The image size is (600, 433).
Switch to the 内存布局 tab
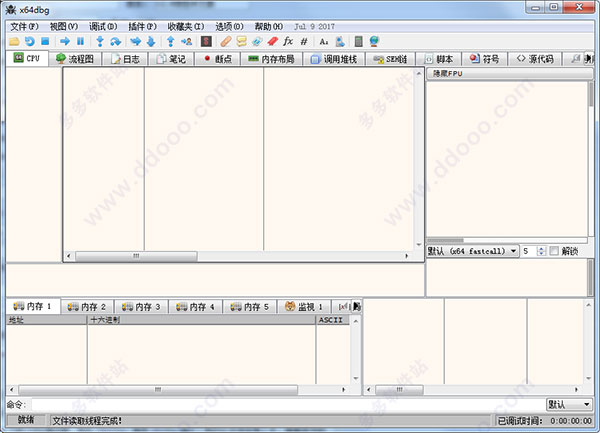271,59
